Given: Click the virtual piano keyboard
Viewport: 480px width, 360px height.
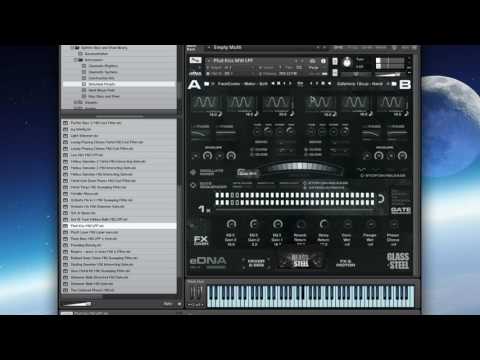Looking at the screenshot, I should point(311,296).
